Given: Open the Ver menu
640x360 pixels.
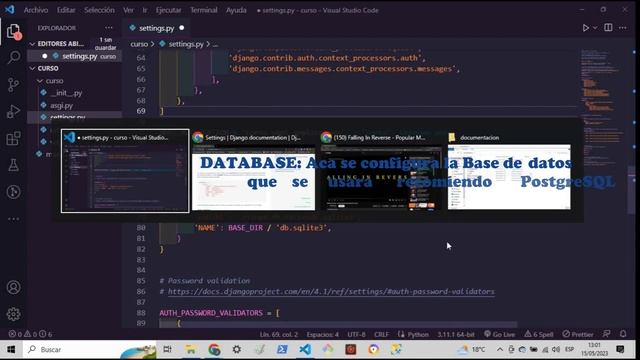Looking at the screenshot, I should pos(128,10).
